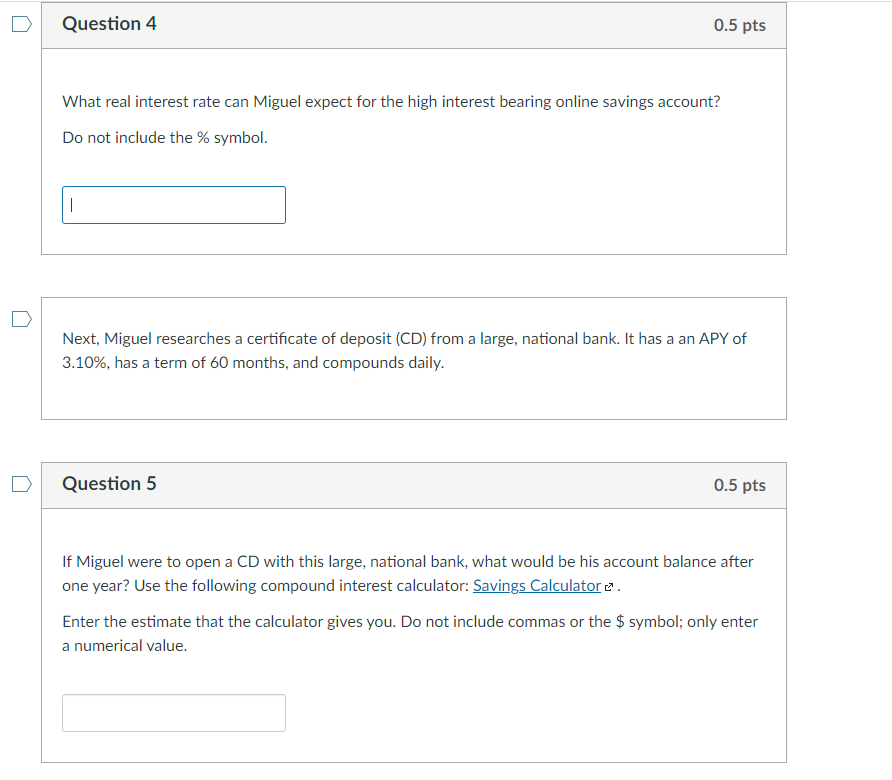This screenshot has width=892, height=780.
Task: Click the 0.5 pts label for Question 4
Action: 739,25
